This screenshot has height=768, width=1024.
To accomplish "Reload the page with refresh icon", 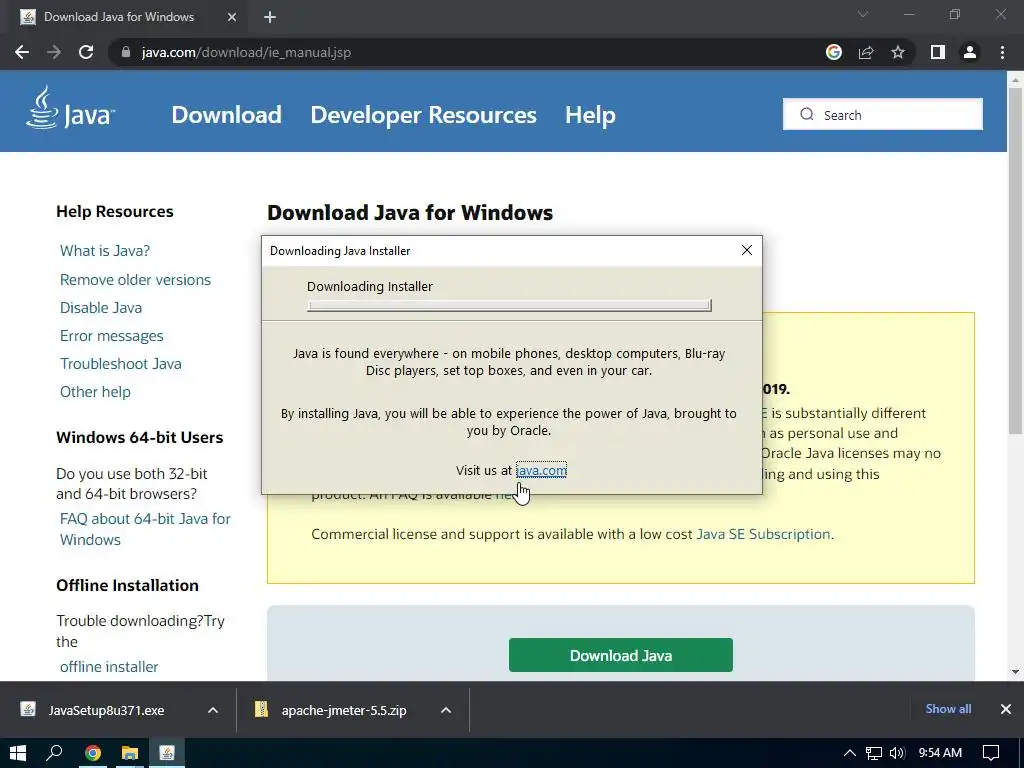I will [x=86, y=52].
